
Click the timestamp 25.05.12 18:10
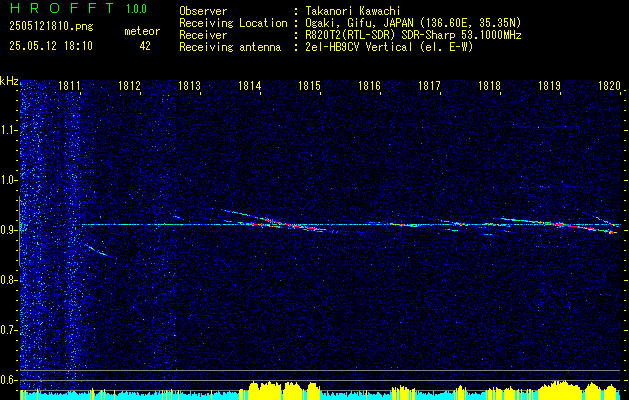tap(51, 46)
